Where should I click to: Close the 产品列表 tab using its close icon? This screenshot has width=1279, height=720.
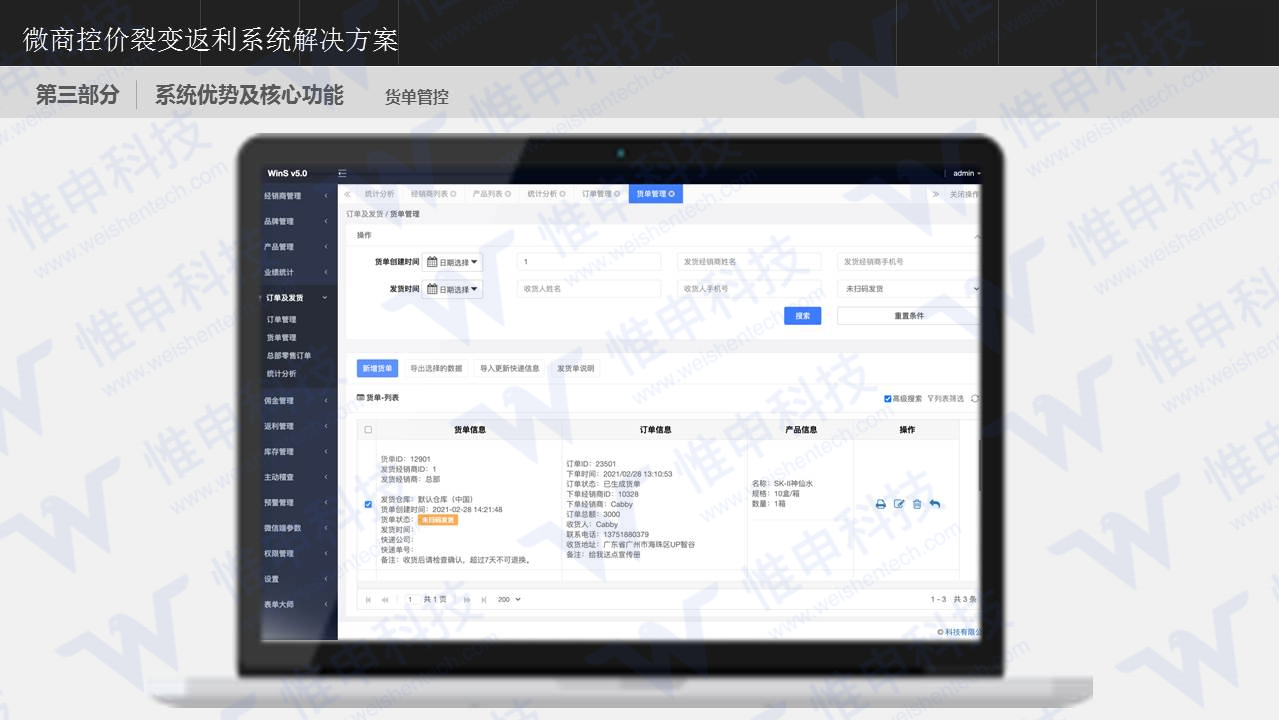508,193
